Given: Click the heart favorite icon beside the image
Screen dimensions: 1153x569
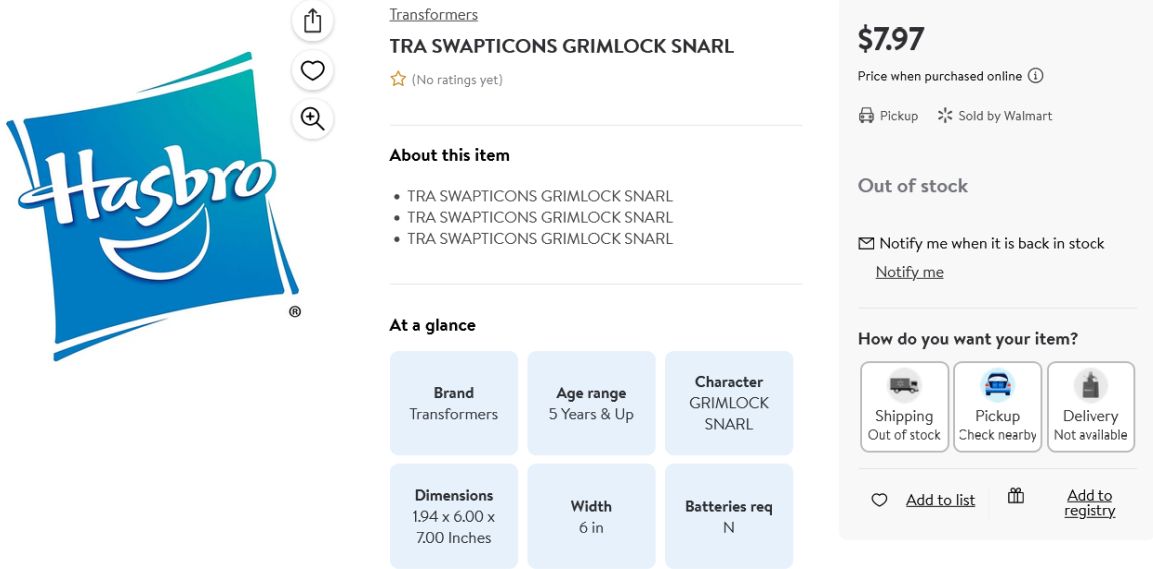Looking at the screenshot, I should click(313, 71).
